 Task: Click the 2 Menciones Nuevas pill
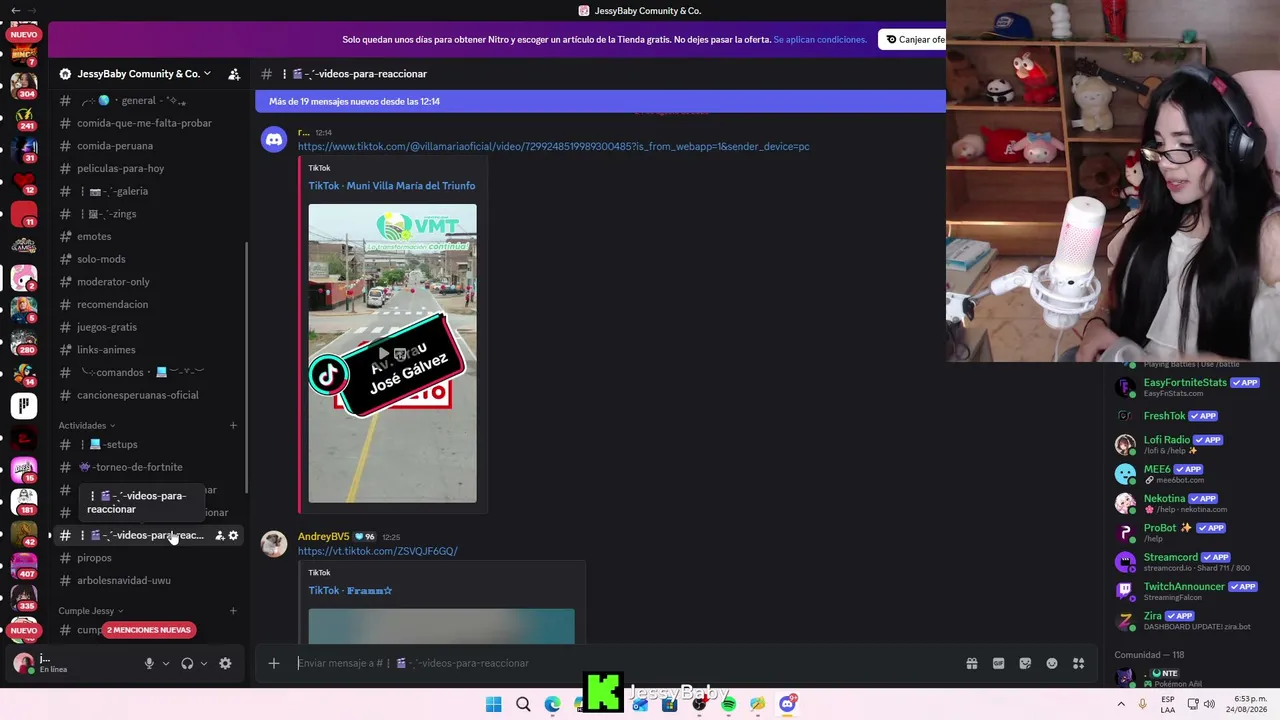(149, 630)
